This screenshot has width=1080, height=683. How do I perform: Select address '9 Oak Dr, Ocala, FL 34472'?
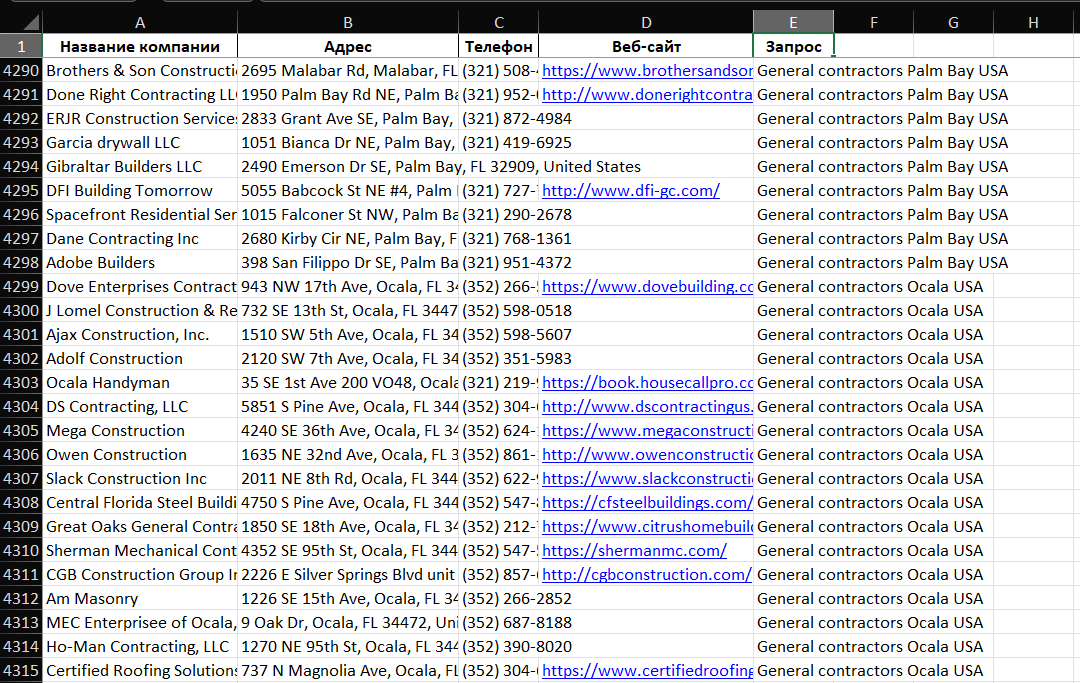(348, 622)
